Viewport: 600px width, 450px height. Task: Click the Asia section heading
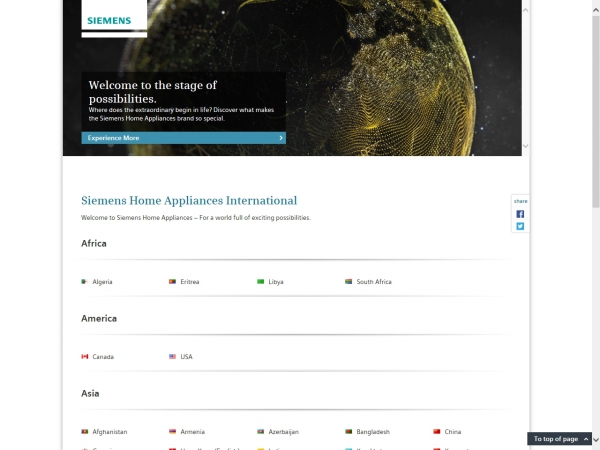point(90,393)
